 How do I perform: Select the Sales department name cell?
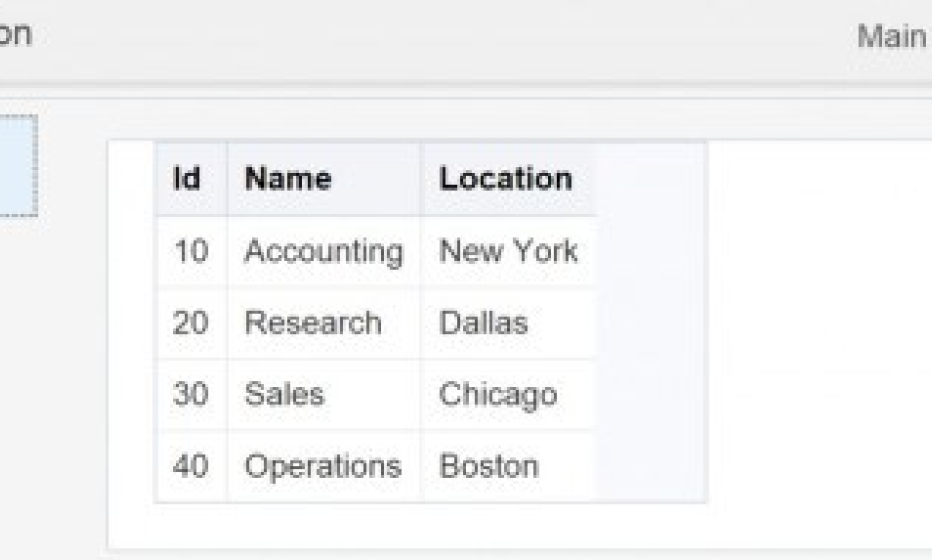[285, 394]
